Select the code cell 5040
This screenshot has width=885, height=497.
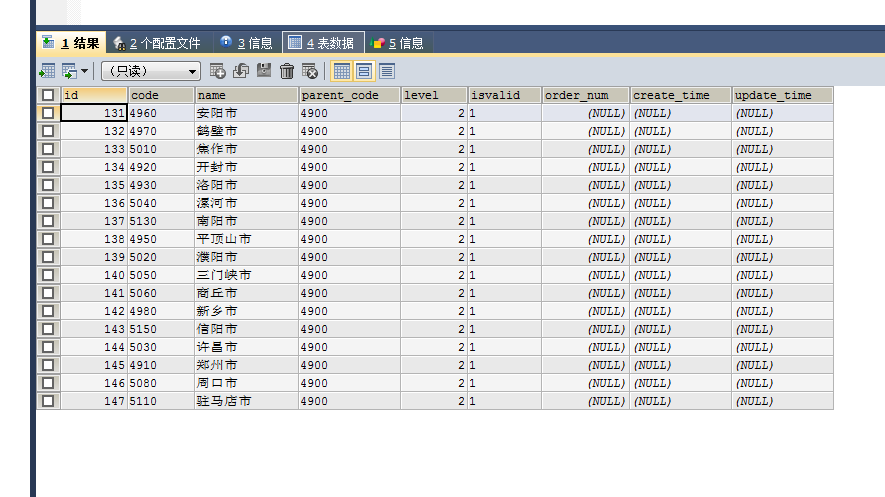tap(161, 203)
